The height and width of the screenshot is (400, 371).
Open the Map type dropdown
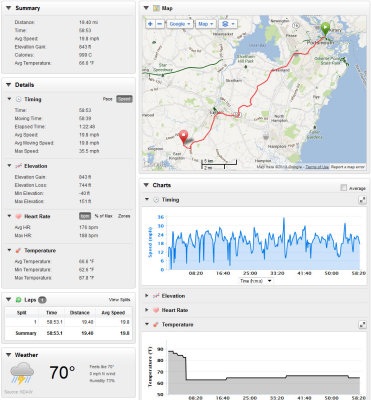click(205, 24)
